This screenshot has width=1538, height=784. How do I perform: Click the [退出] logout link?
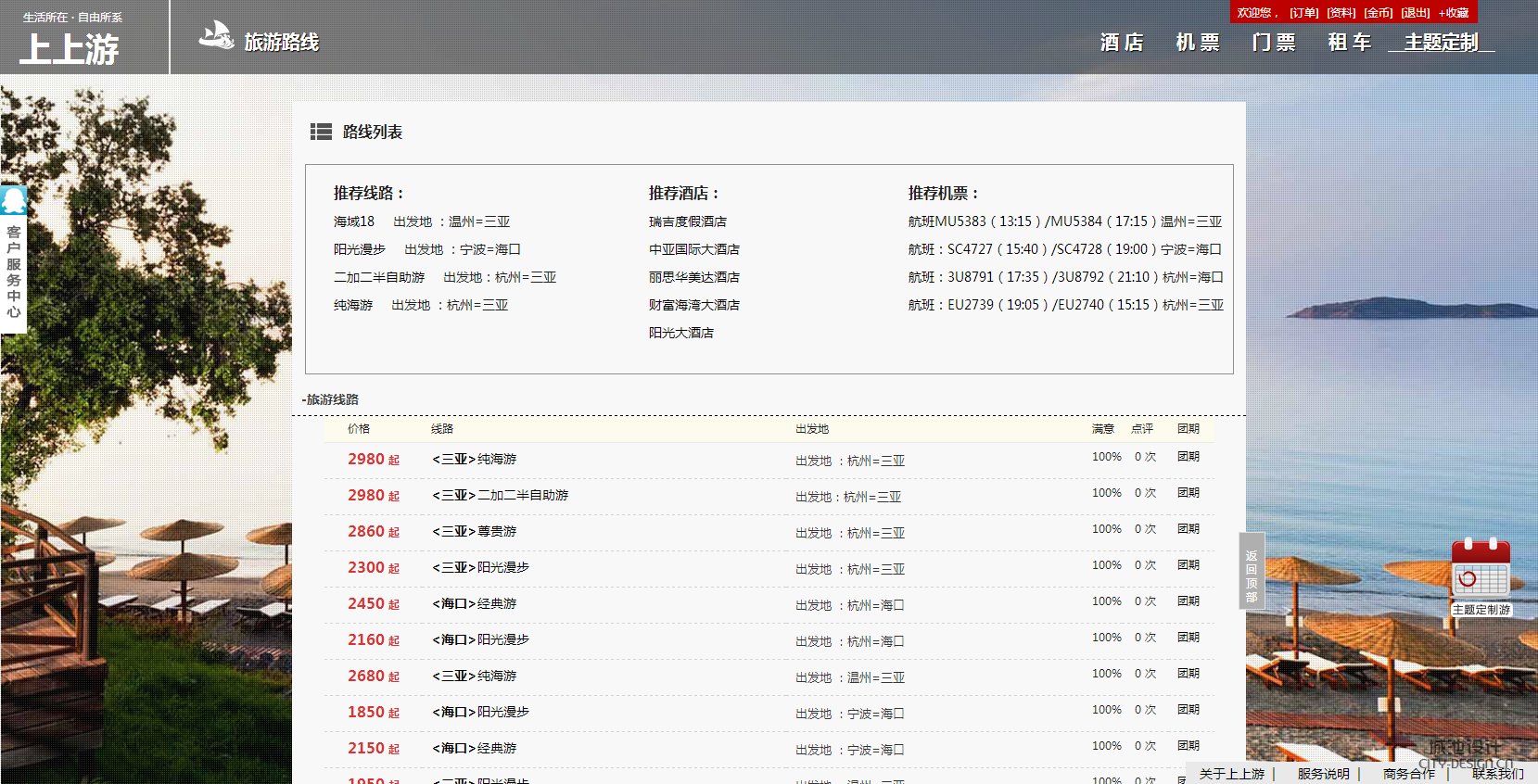coord(1415,13)
